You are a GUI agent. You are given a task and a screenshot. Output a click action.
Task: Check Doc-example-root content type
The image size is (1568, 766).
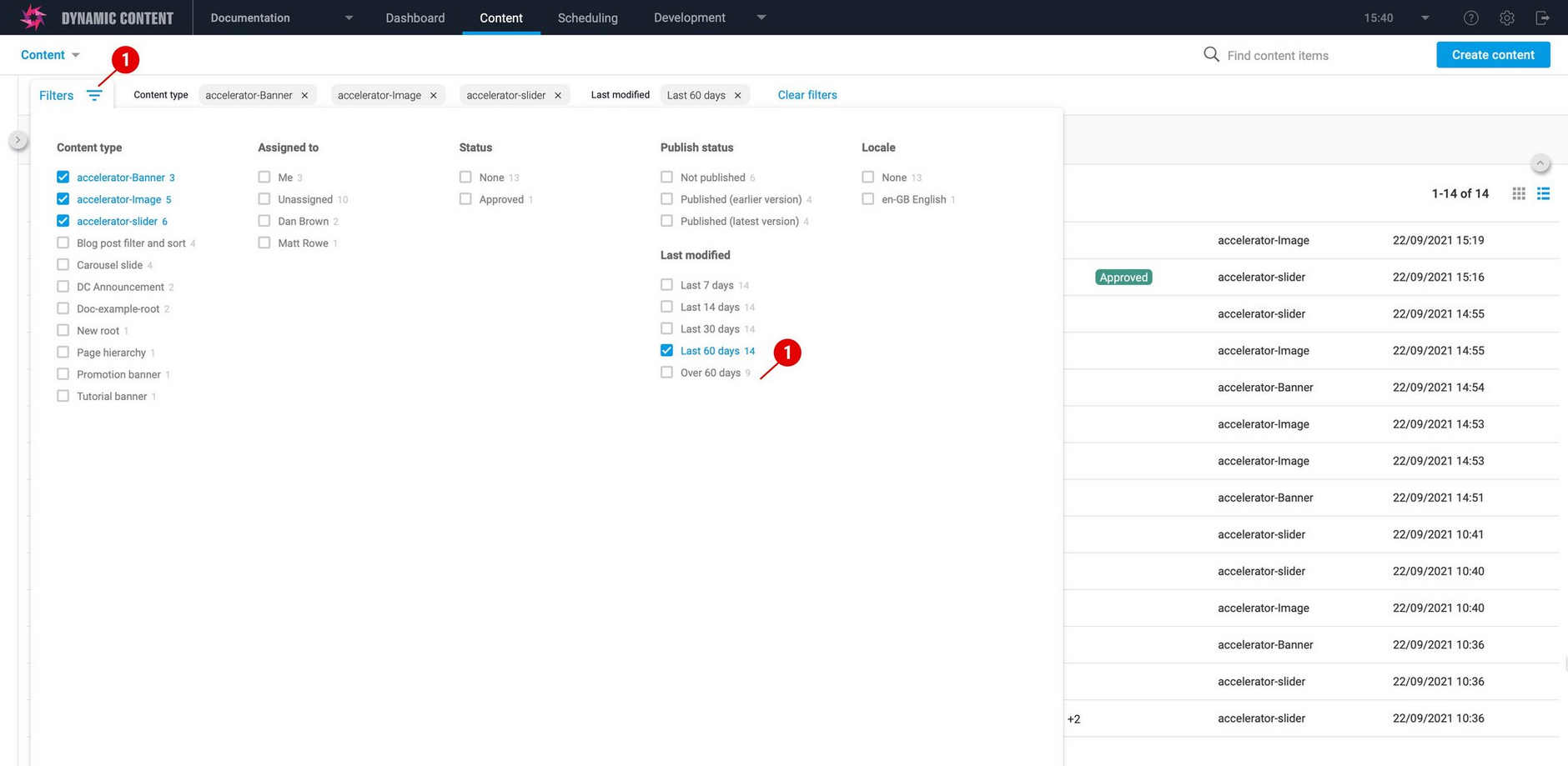(x=63, y=308)
